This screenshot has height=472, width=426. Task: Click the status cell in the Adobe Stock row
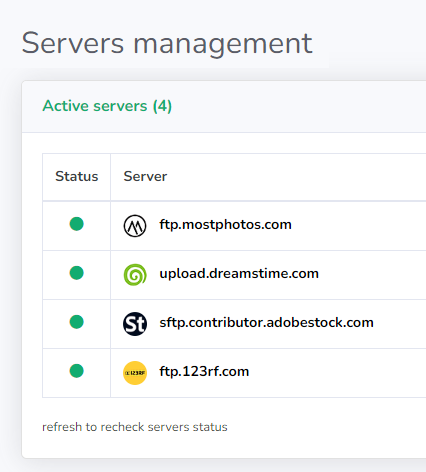click(x=76, y=324)
